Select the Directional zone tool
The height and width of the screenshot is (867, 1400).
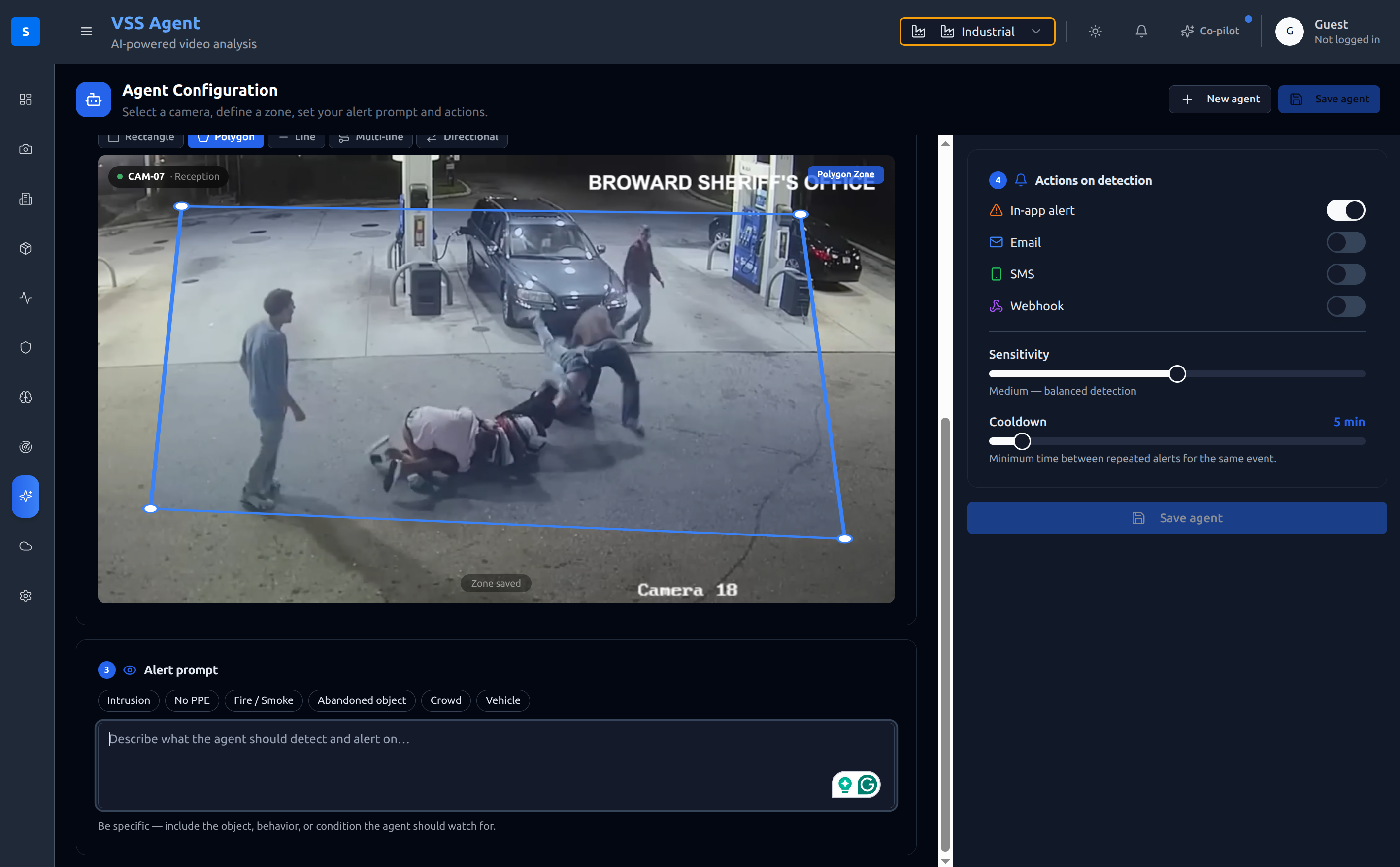(462, 140)
